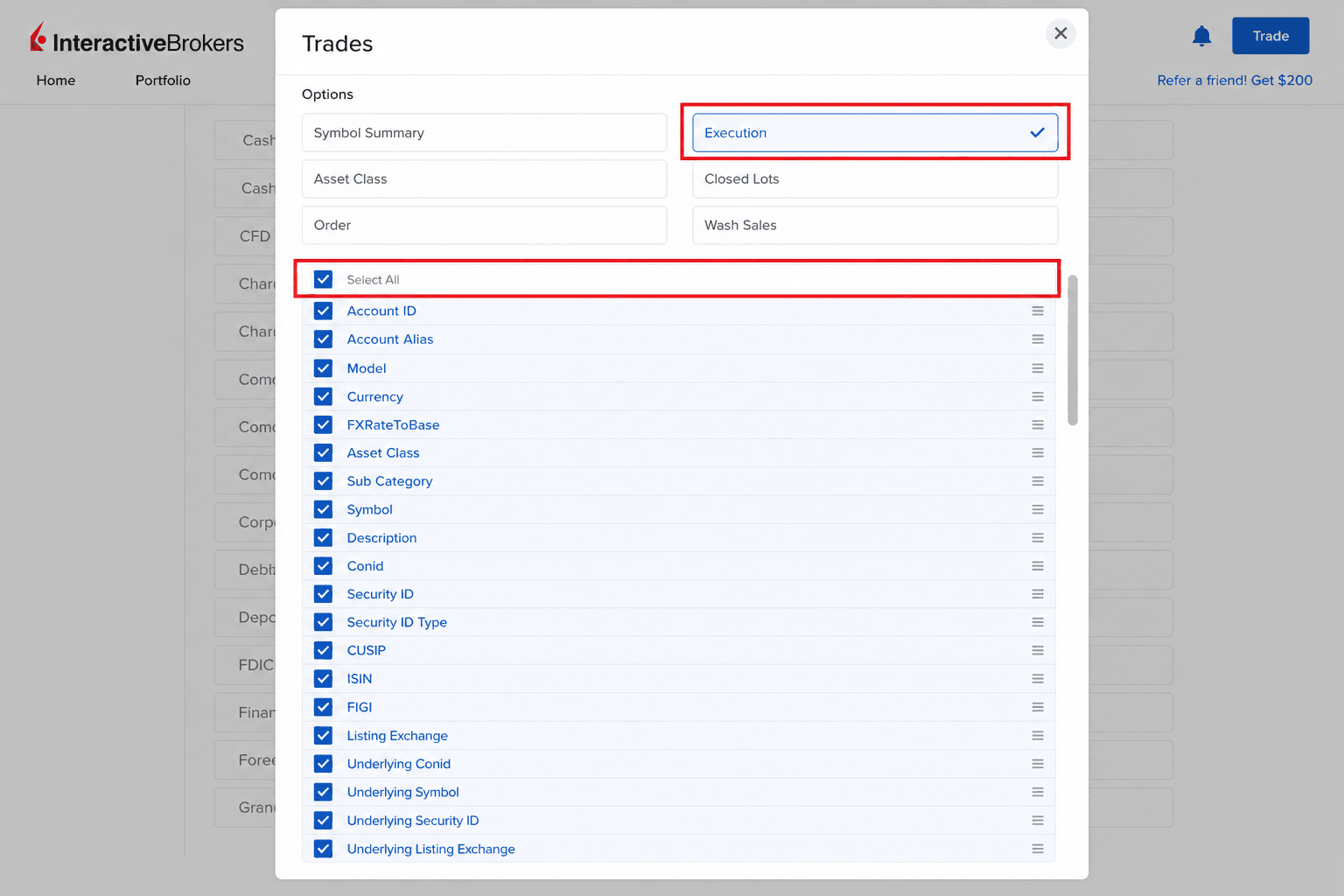Click the drag handle for Account ID

(x=1038, y=311)
